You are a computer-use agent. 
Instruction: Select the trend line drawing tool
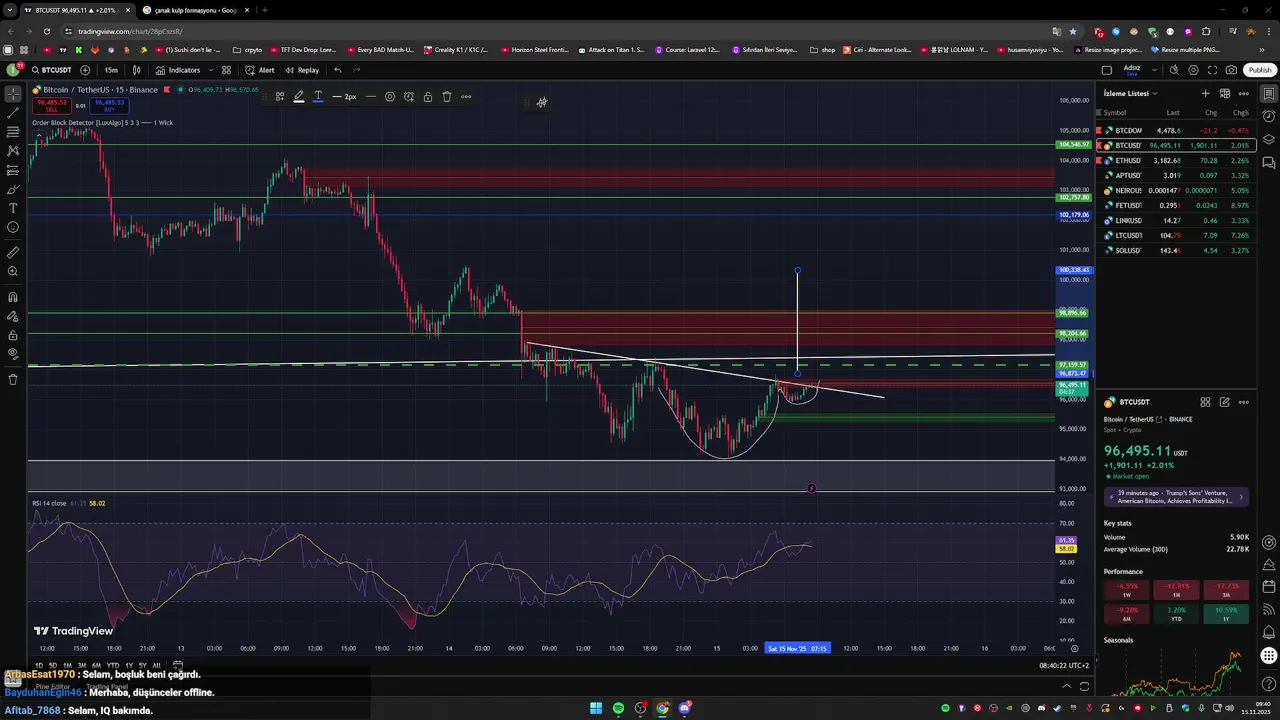click(13, 113)
